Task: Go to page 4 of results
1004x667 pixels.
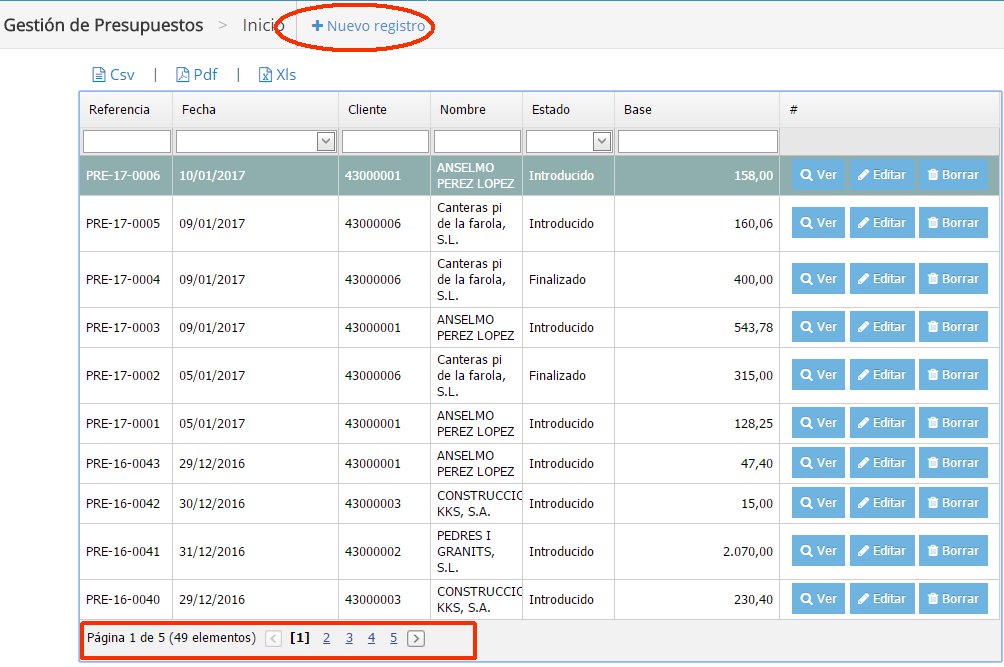Action: pyautogui.click(x=371, y=638)
